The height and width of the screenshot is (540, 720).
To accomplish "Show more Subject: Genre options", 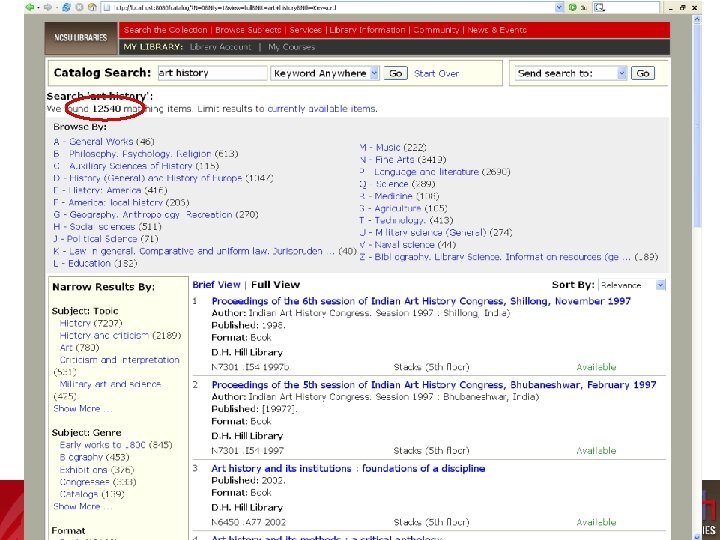I will point(82,506).
